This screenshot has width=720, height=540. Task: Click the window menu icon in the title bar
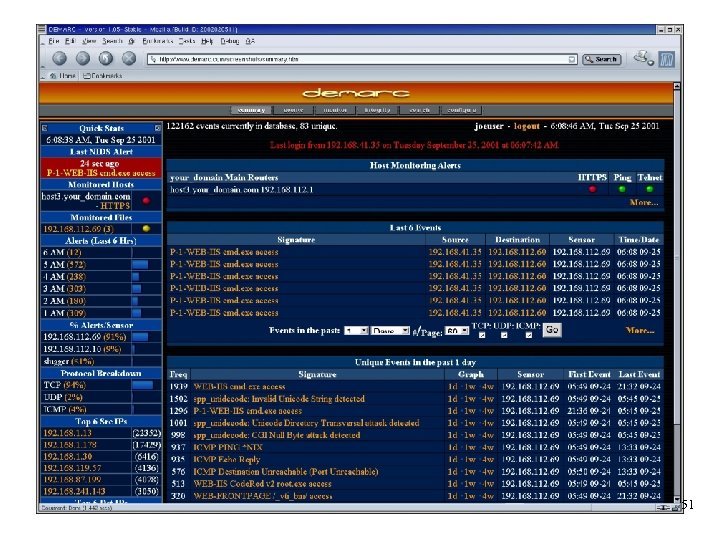pos(42,29)
